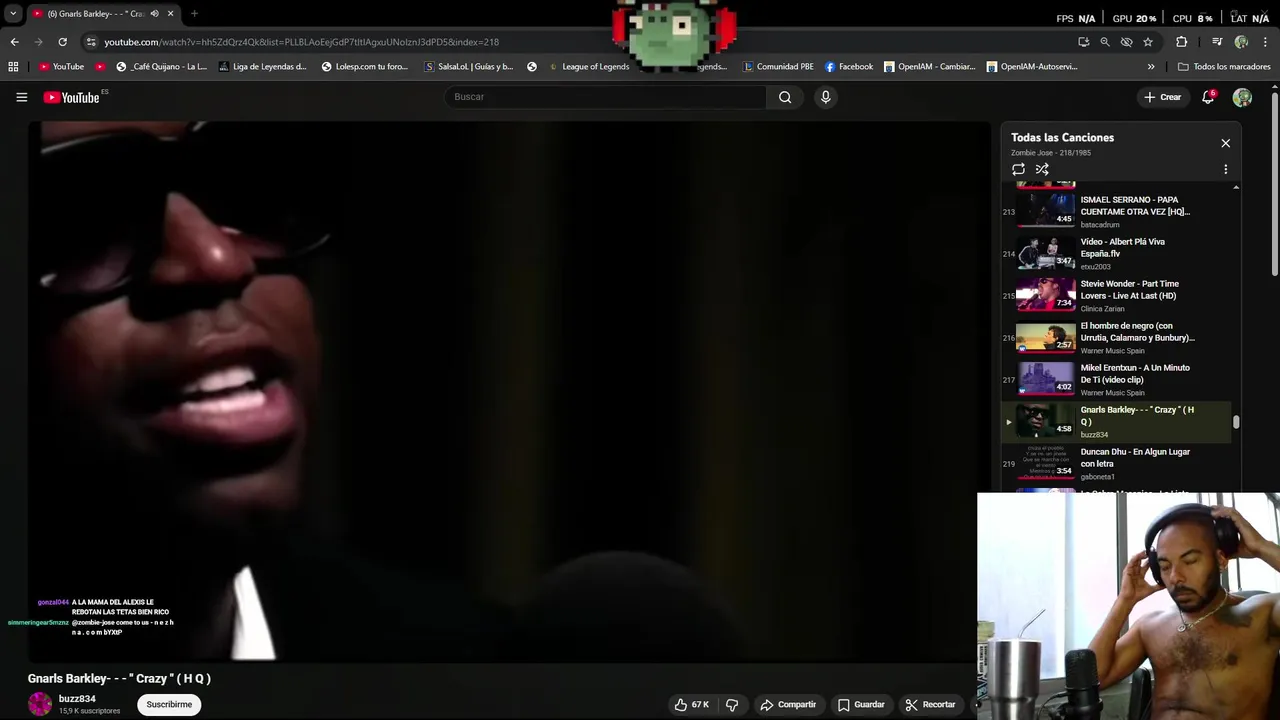Play Mikel Erentxun A Un Minuto thumbnail
The image size is (1280, 720).
[1045, 379]
